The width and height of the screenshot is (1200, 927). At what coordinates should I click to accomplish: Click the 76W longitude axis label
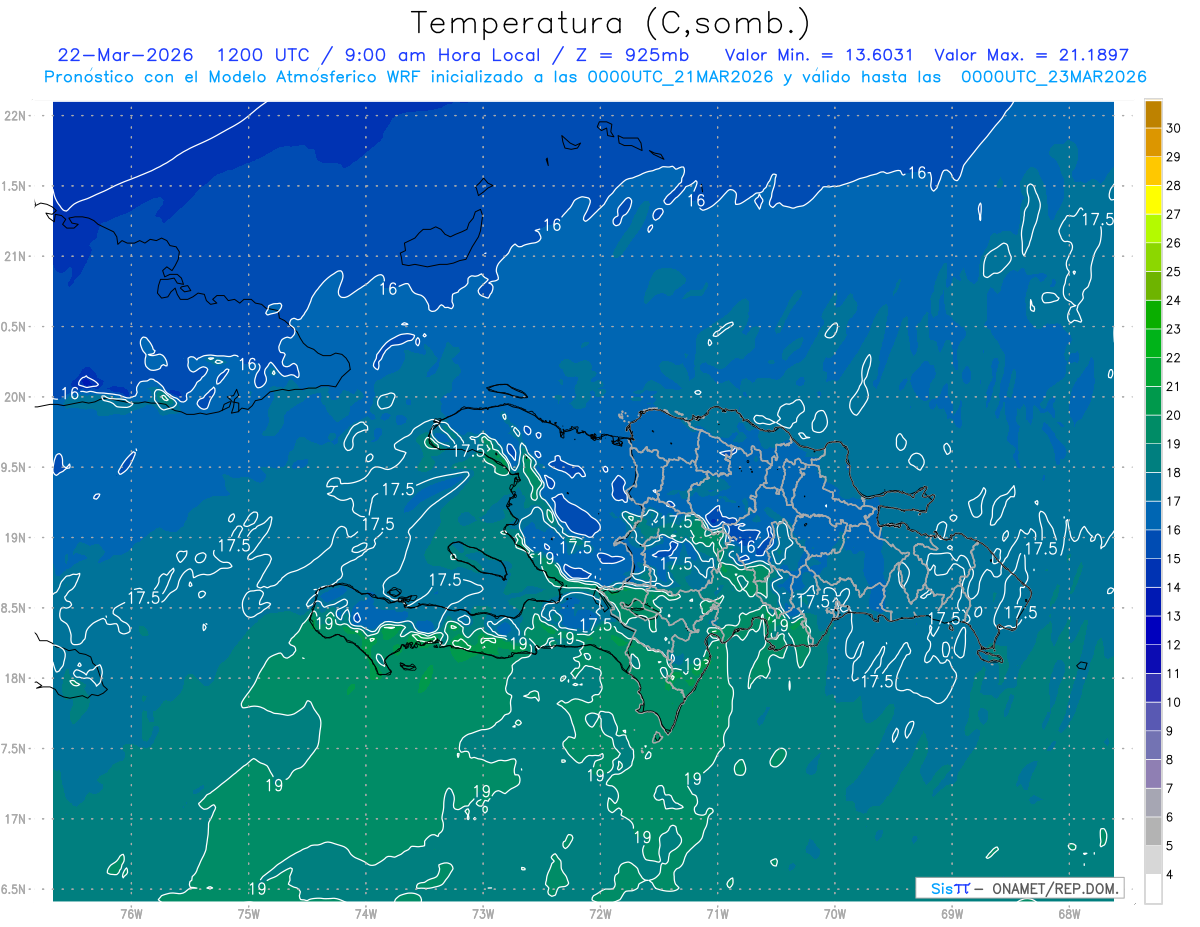coord(131,913)
